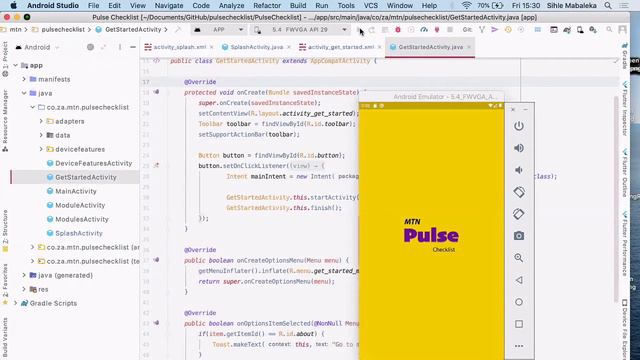The height and width of the screenshot is (360, 640).
Task: Expand the adapters package arrow
Action: (41, 121)
